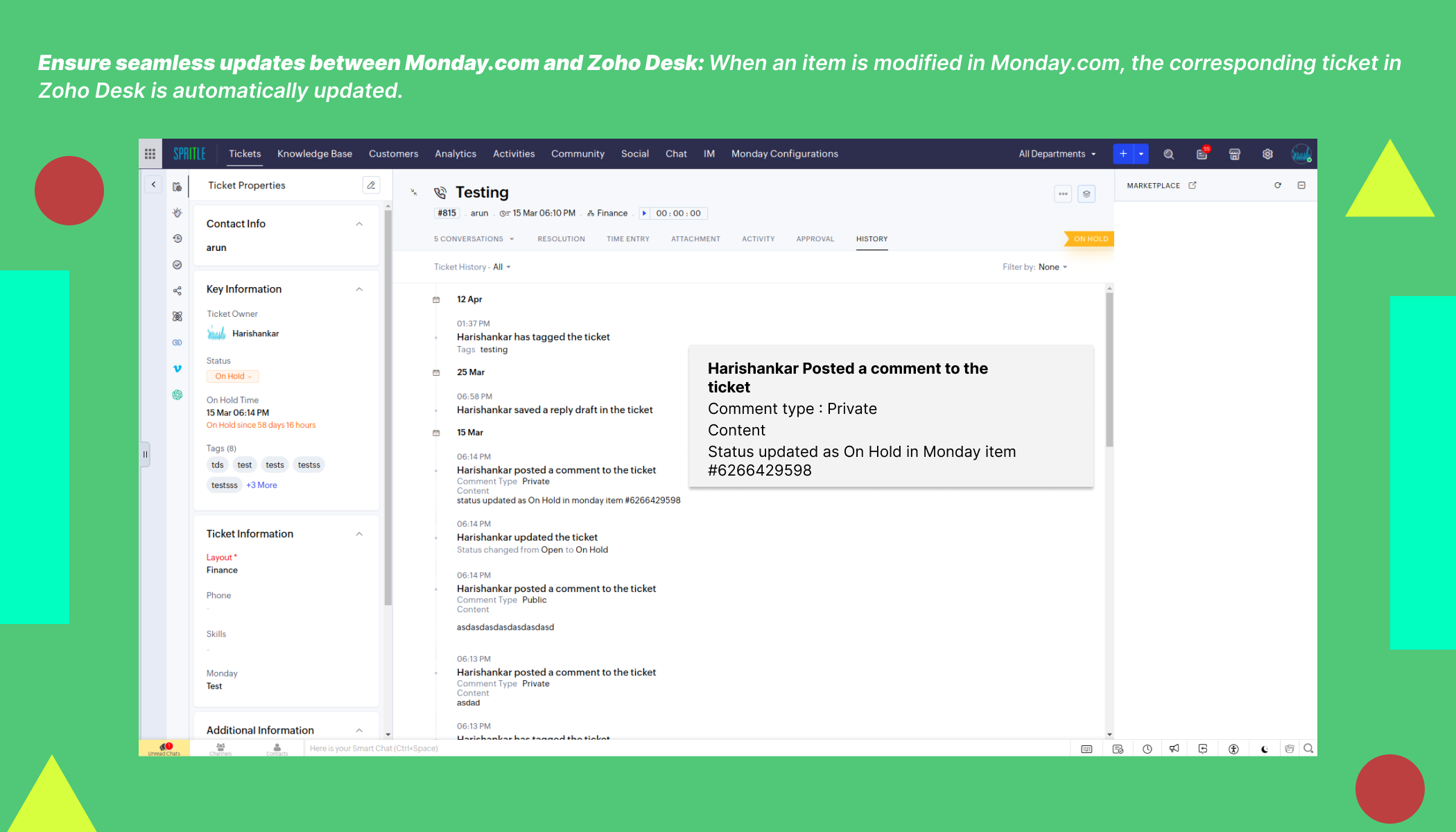Viewport: 1456px width, 832px height.
Task: Open the history clock sidebar icon
Action: click(x=177, y=239)
